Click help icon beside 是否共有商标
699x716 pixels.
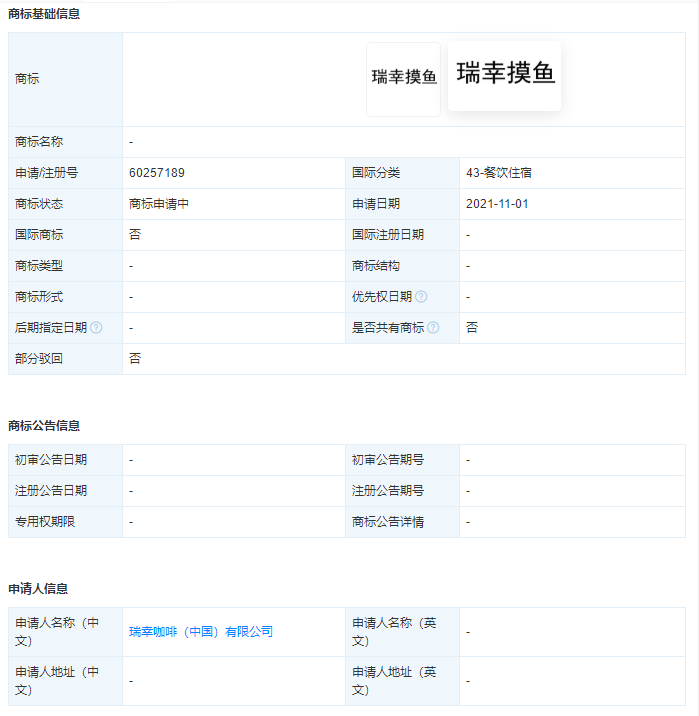(x=433, y=328)
